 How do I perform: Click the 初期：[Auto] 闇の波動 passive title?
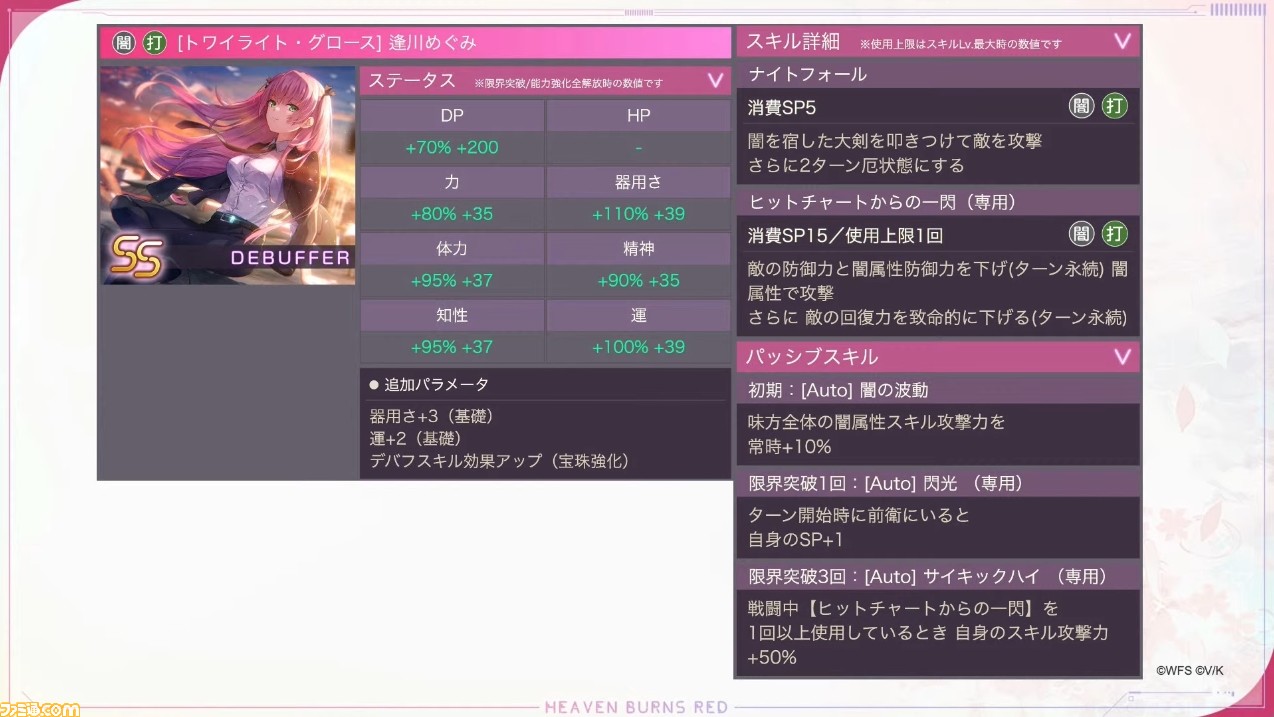tap(838, 390)
